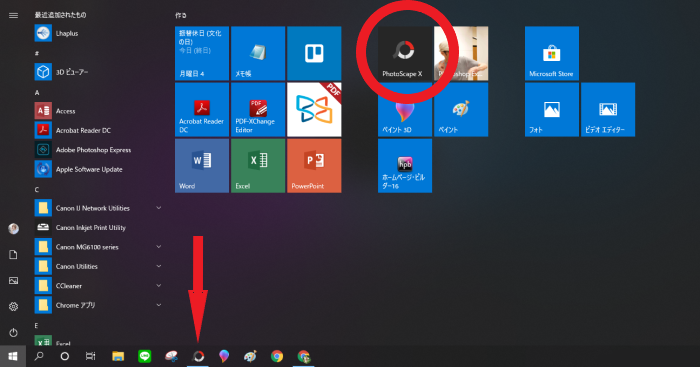Open the Trello tile
The image size is (700, 367).
[314, 53]
